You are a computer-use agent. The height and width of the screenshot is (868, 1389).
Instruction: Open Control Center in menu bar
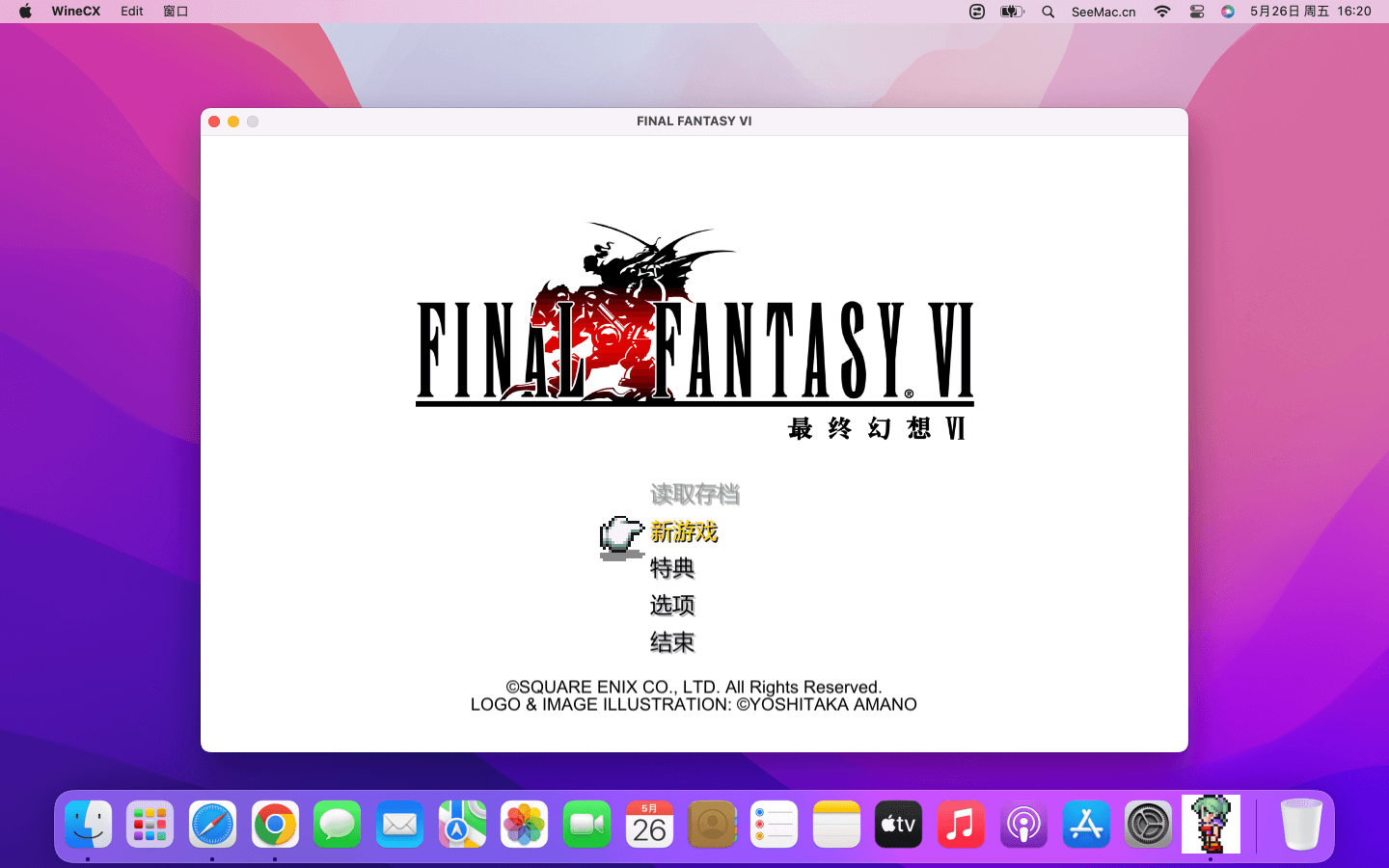1197,12
